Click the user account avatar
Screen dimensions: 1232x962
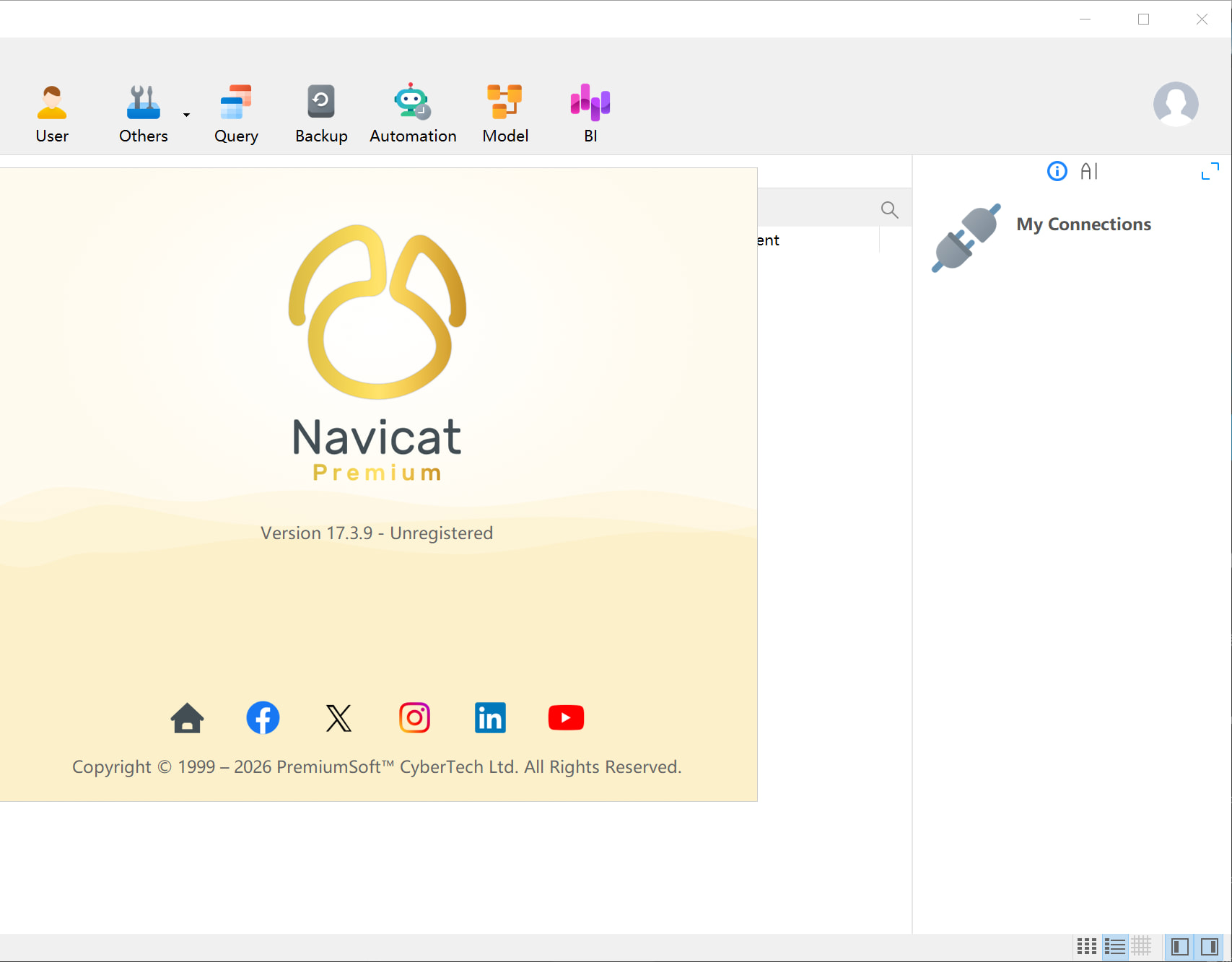pyautogui.click(x=1176, y=104)
